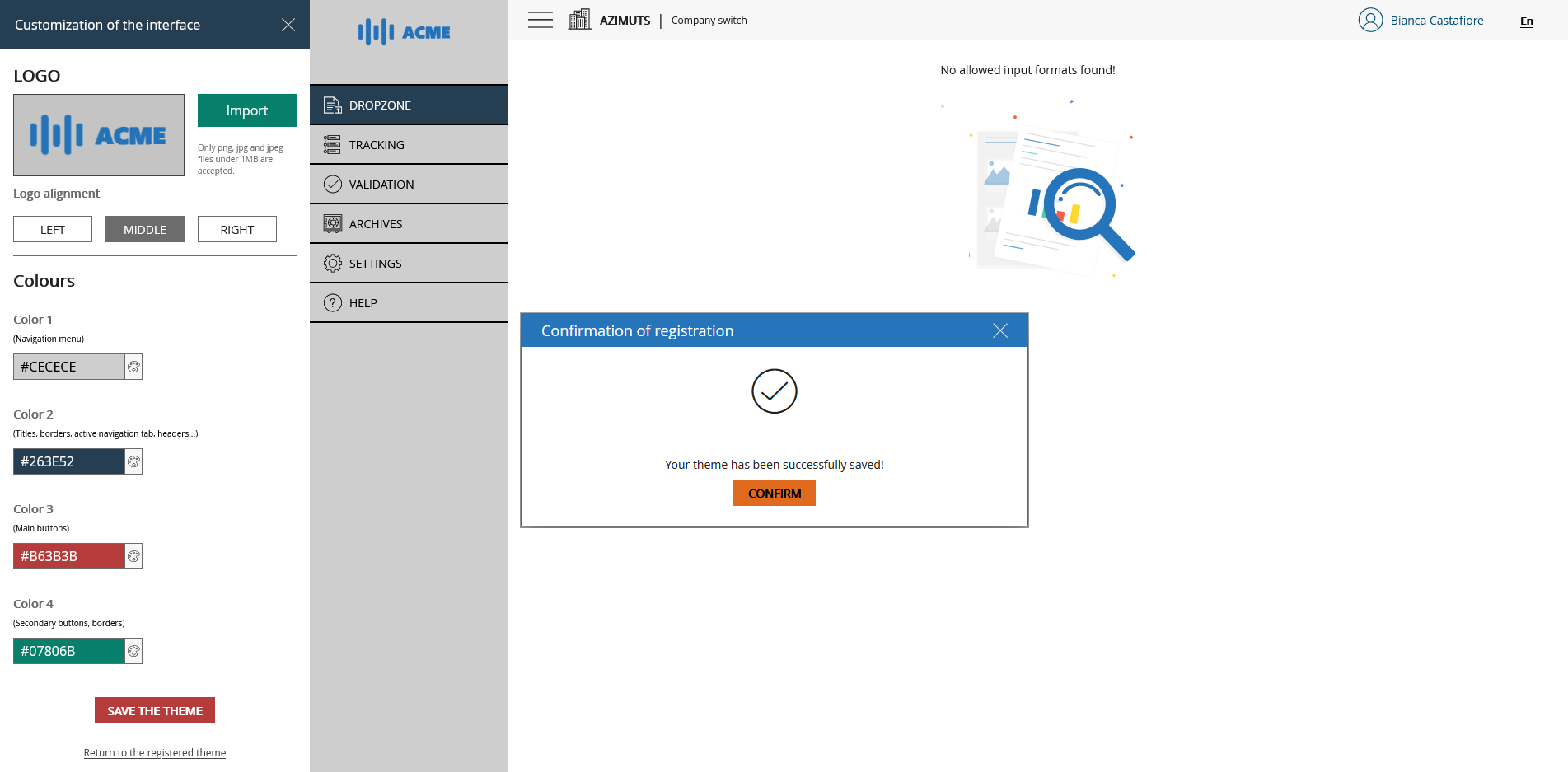Image resolution: width=1568 pixels, height=772 pixels.
Task: Open the DROPZONE section icon
Action: tap(332, 105)
